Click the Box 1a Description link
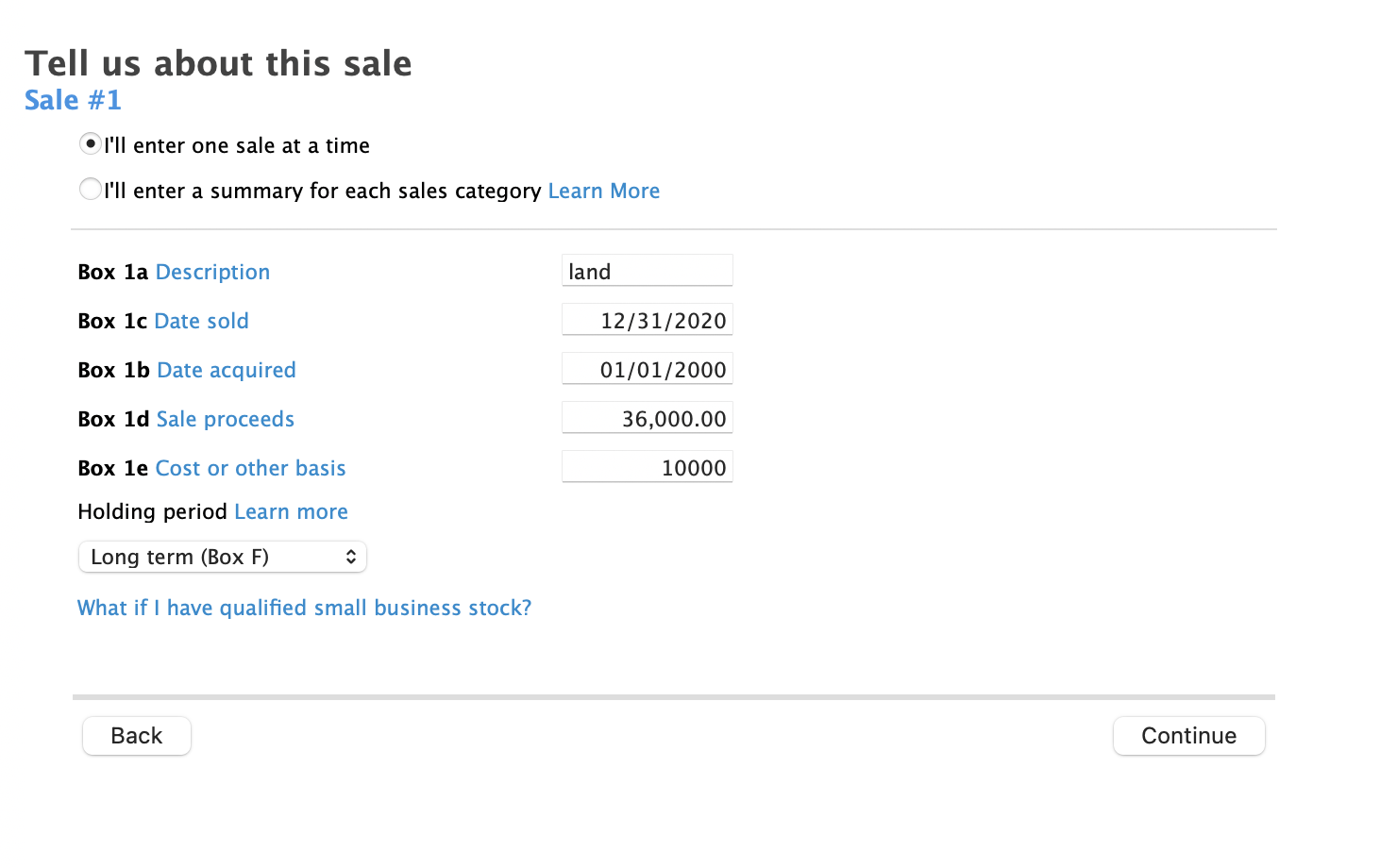This screenshot has width=1397, height=868. pos(212,272)
